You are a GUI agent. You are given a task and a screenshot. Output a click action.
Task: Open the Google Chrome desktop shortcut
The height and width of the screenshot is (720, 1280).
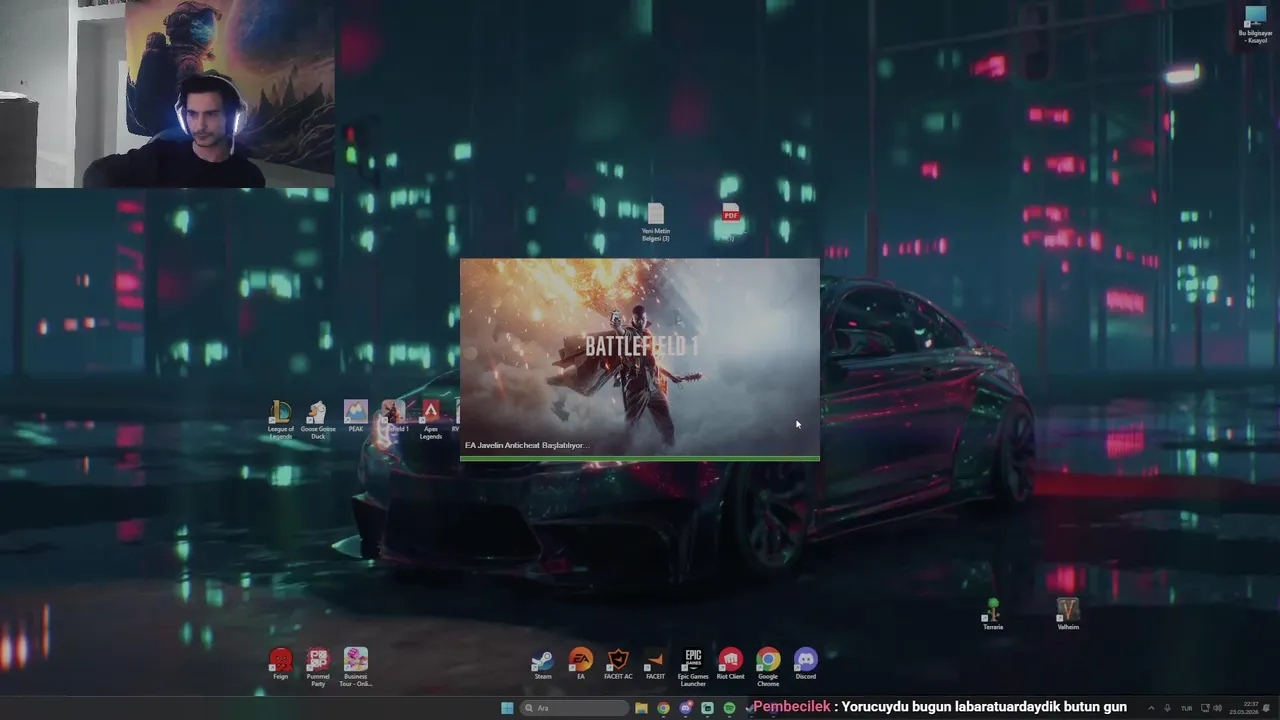768,667
